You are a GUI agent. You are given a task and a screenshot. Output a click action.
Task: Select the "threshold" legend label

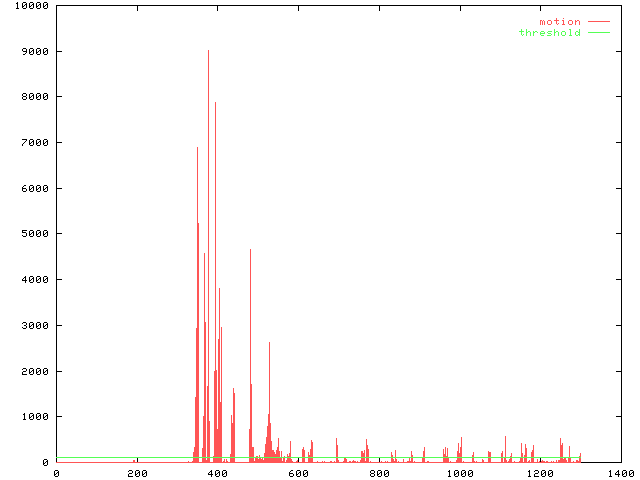pos(549,33)
